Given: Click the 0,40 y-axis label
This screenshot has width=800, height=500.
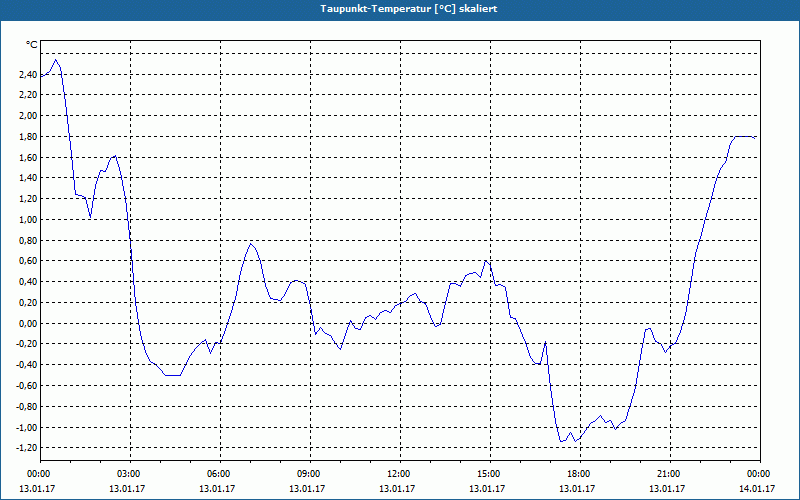Looking at the screenshot, I should tap(28, 282).
